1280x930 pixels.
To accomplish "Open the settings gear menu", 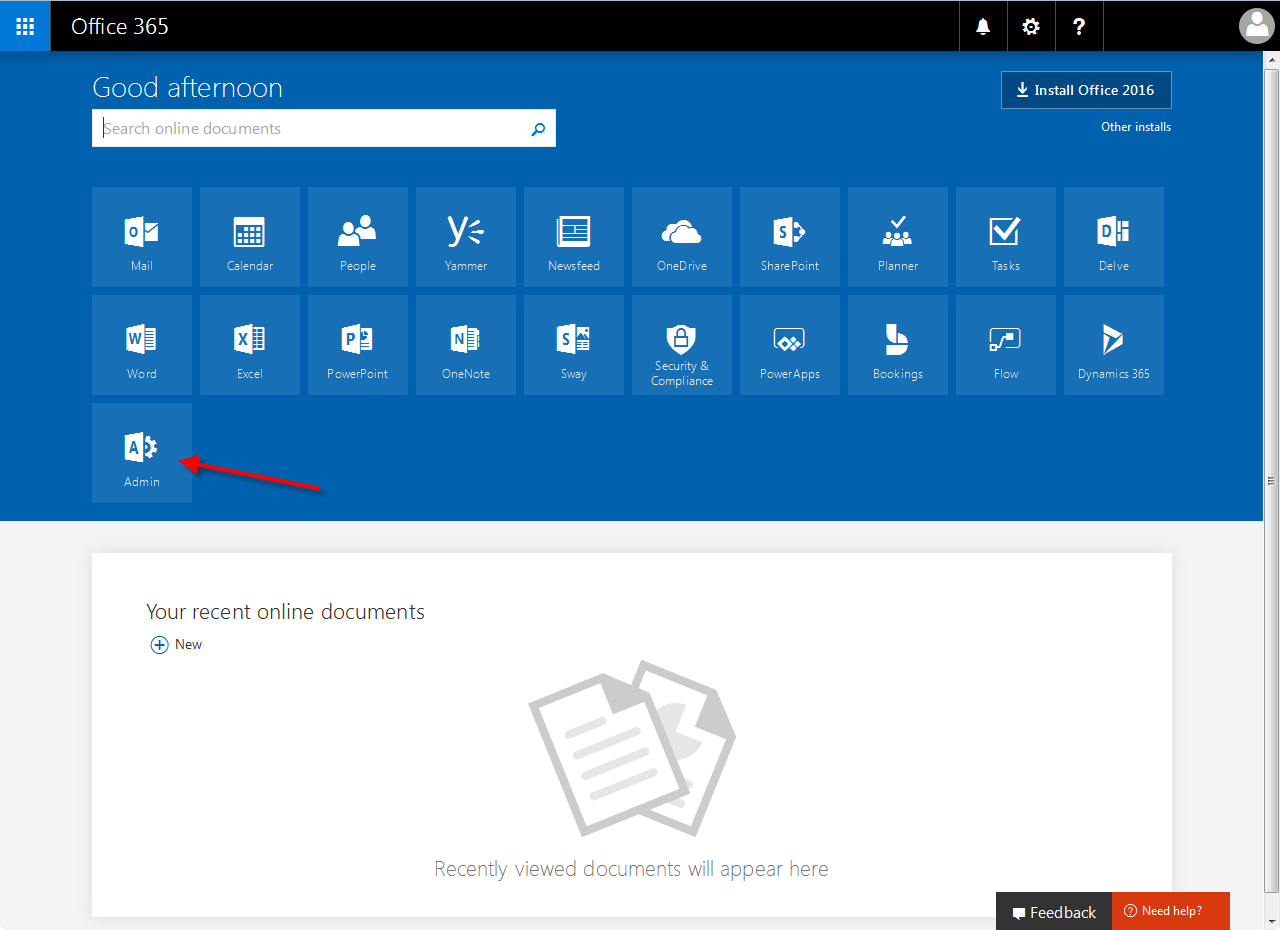I will point(1031,26).
